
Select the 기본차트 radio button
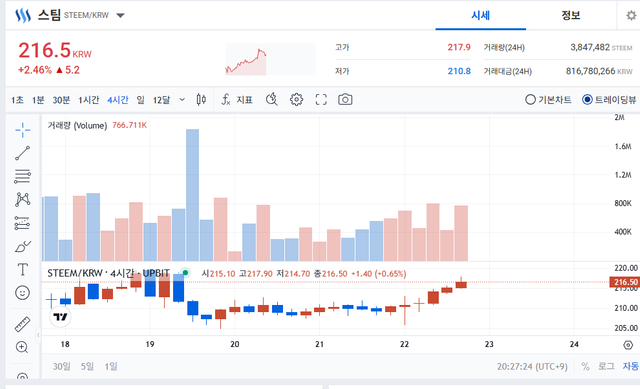(x=530, y=100)
